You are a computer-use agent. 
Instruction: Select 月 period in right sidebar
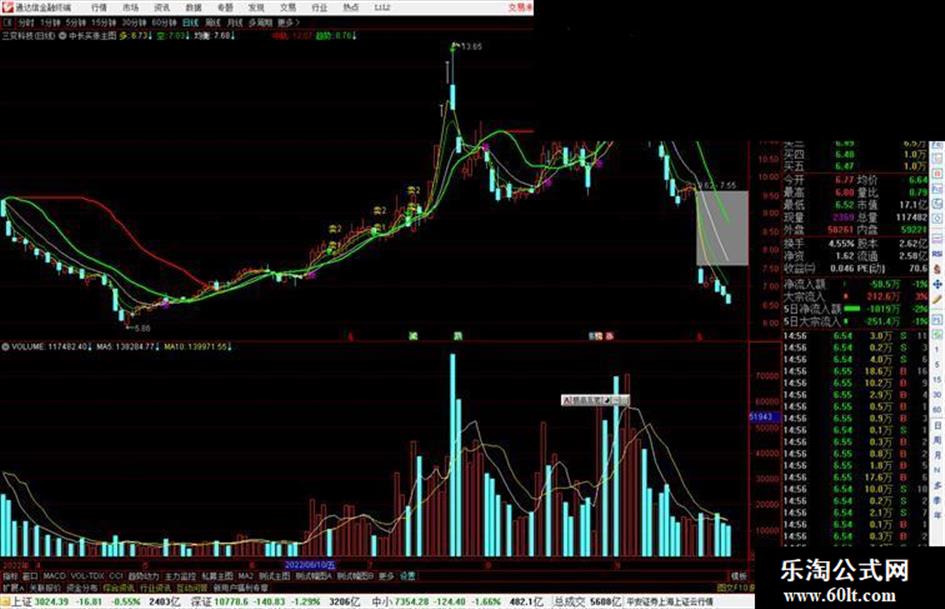pos(937,455)
